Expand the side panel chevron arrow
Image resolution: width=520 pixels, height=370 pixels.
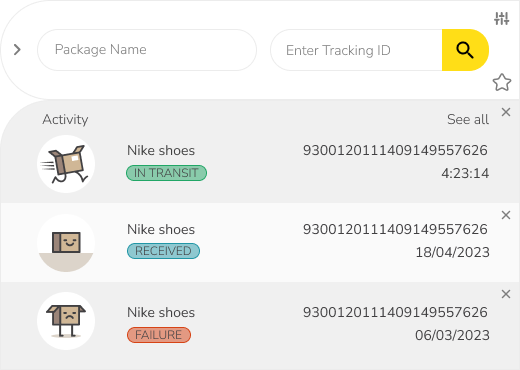[x=17, y=50]
